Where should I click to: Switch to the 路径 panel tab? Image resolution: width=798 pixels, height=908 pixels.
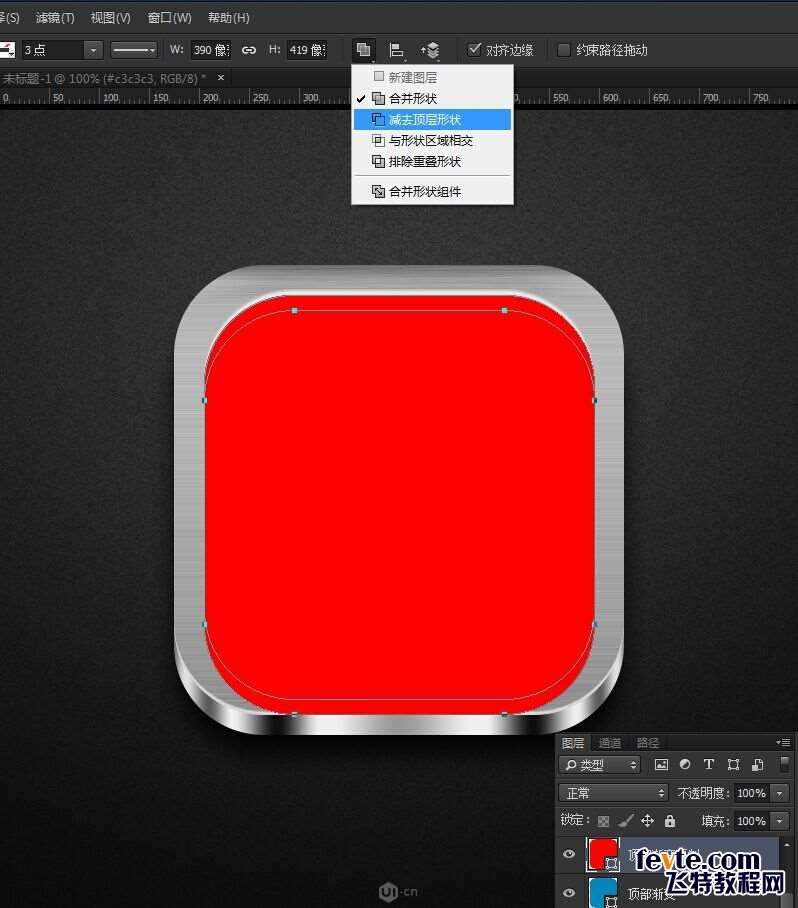(647, 743)
